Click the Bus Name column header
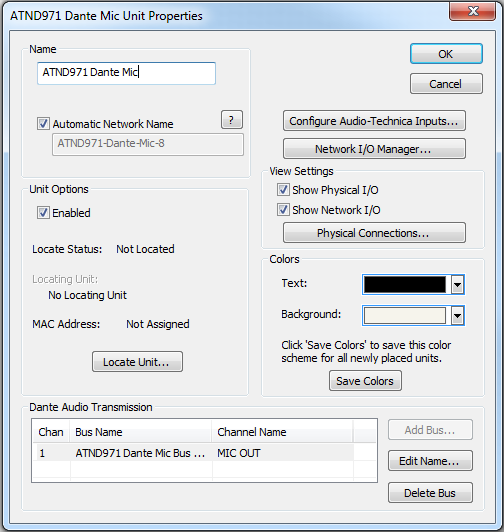 [141, 432]
